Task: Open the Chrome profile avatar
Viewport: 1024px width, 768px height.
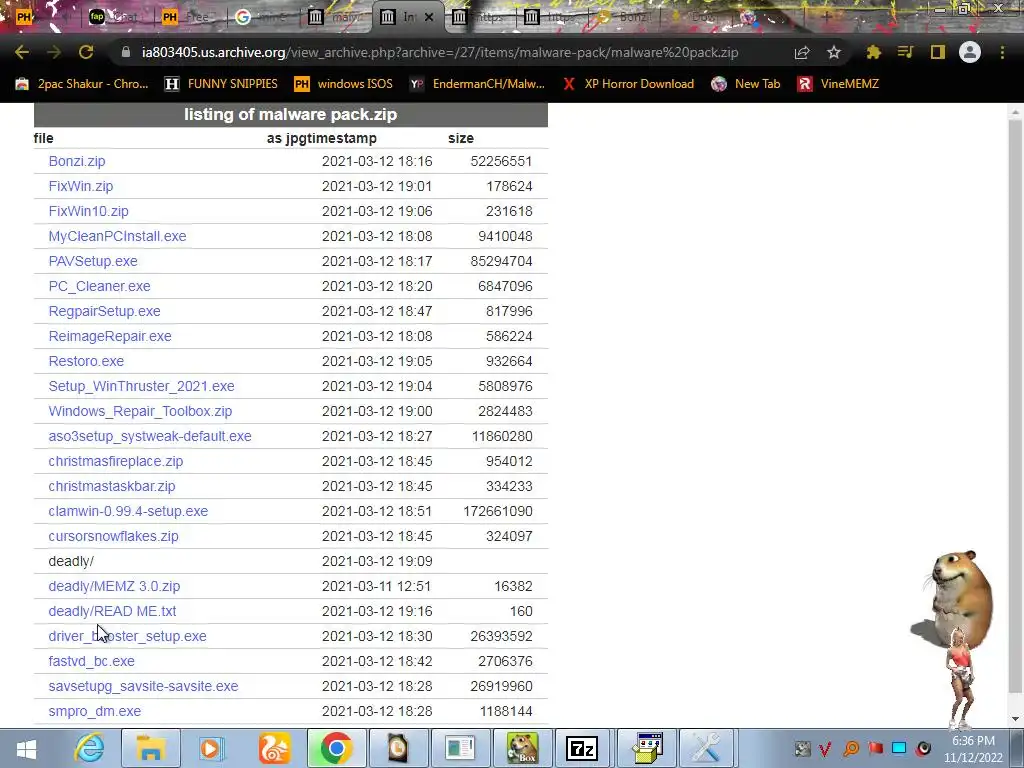Action: pyautogui.click(x=970, y=52)
